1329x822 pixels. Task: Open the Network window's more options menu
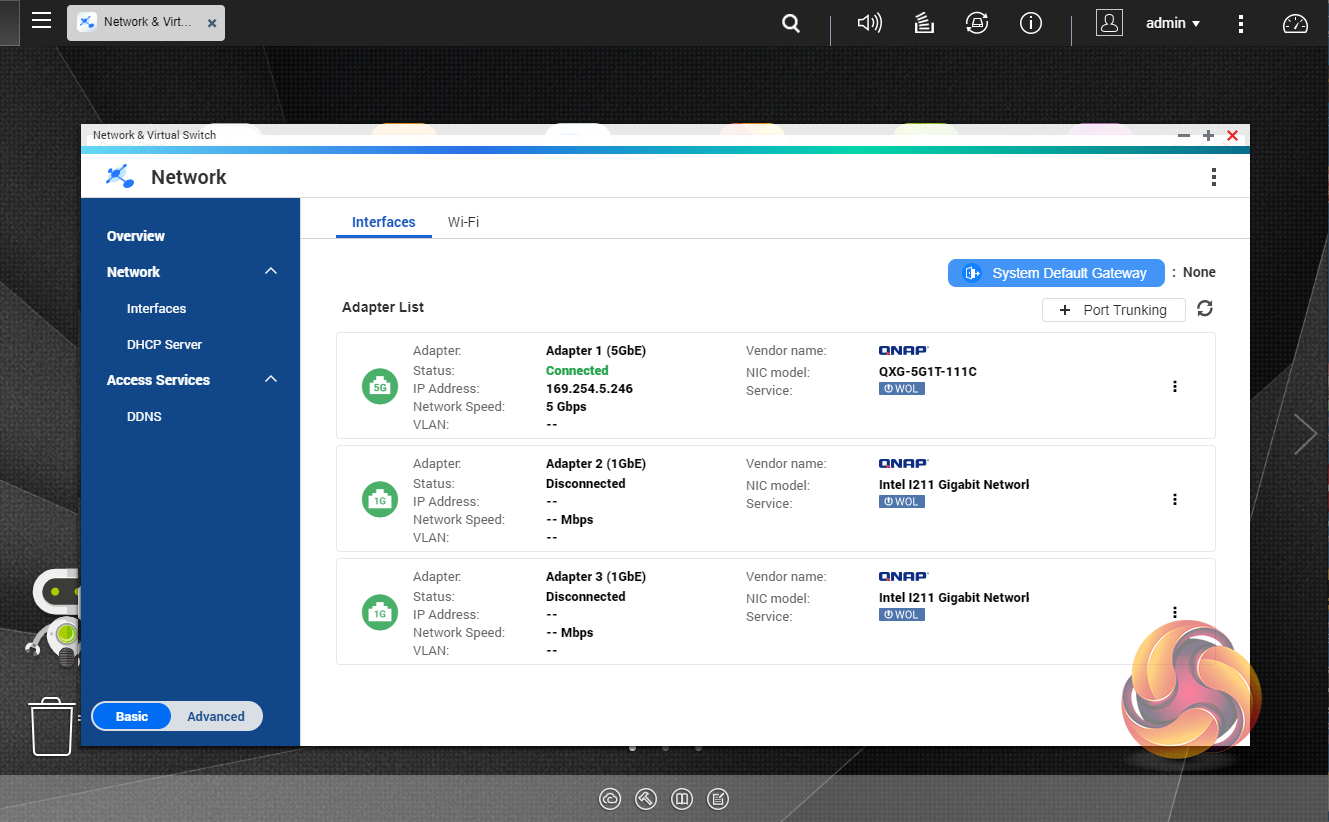pyautogui.click(x=1213, y=177)
